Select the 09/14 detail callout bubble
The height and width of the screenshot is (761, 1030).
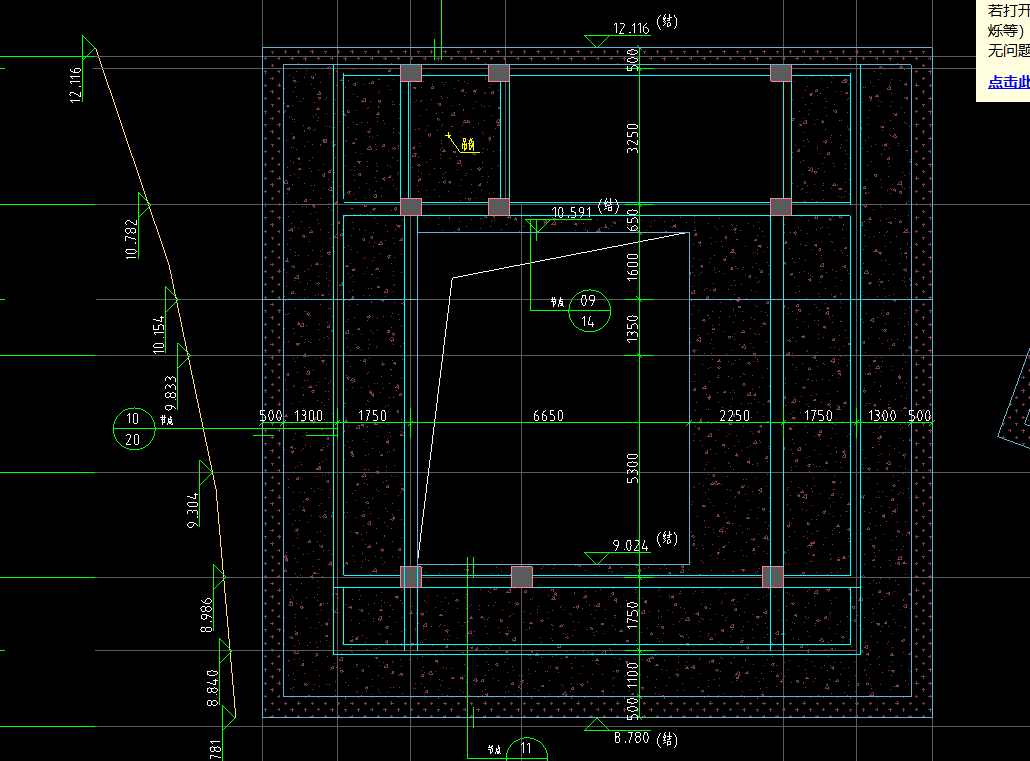(x=589, y=310)
